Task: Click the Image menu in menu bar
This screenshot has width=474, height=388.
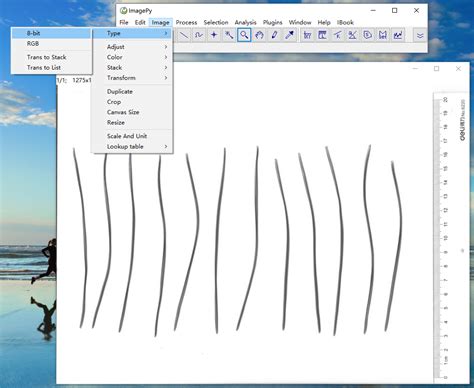Action: pyautogui.click(x=160, y=22)
